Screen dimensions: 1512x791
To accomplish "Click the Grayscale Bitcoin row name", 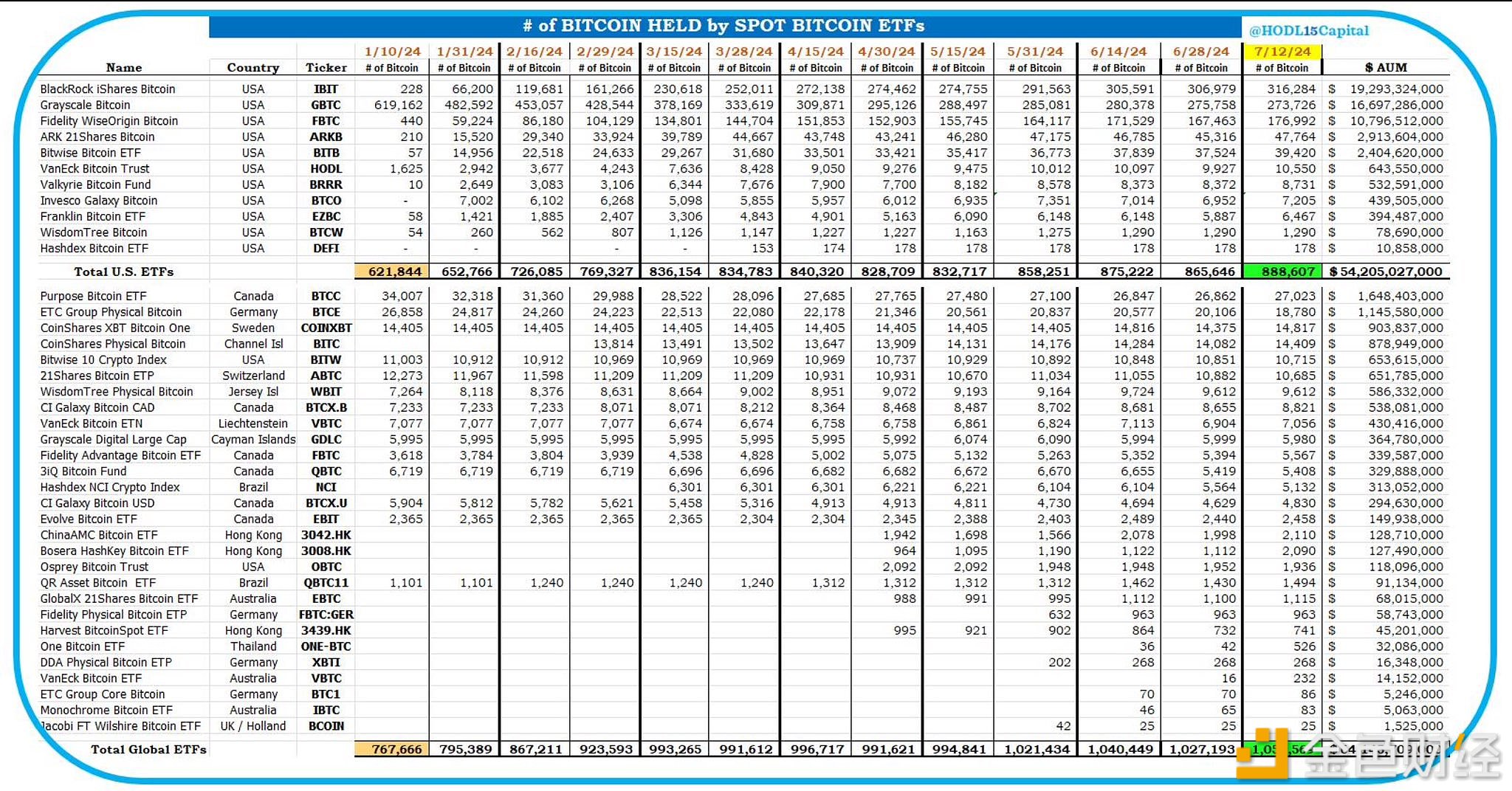I will 85,106.
